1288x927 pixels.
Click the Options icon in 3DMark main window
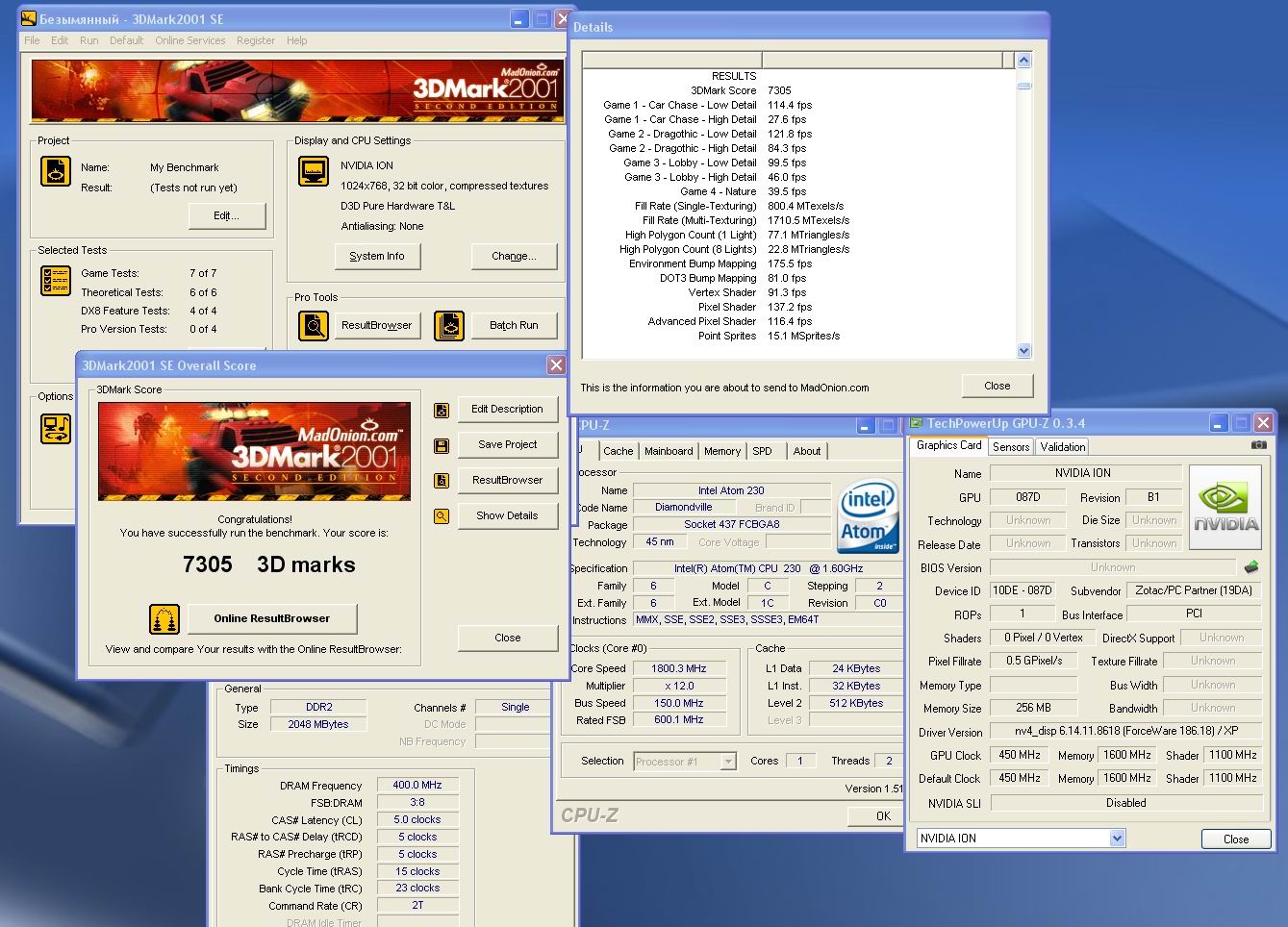tap(56, 428)
